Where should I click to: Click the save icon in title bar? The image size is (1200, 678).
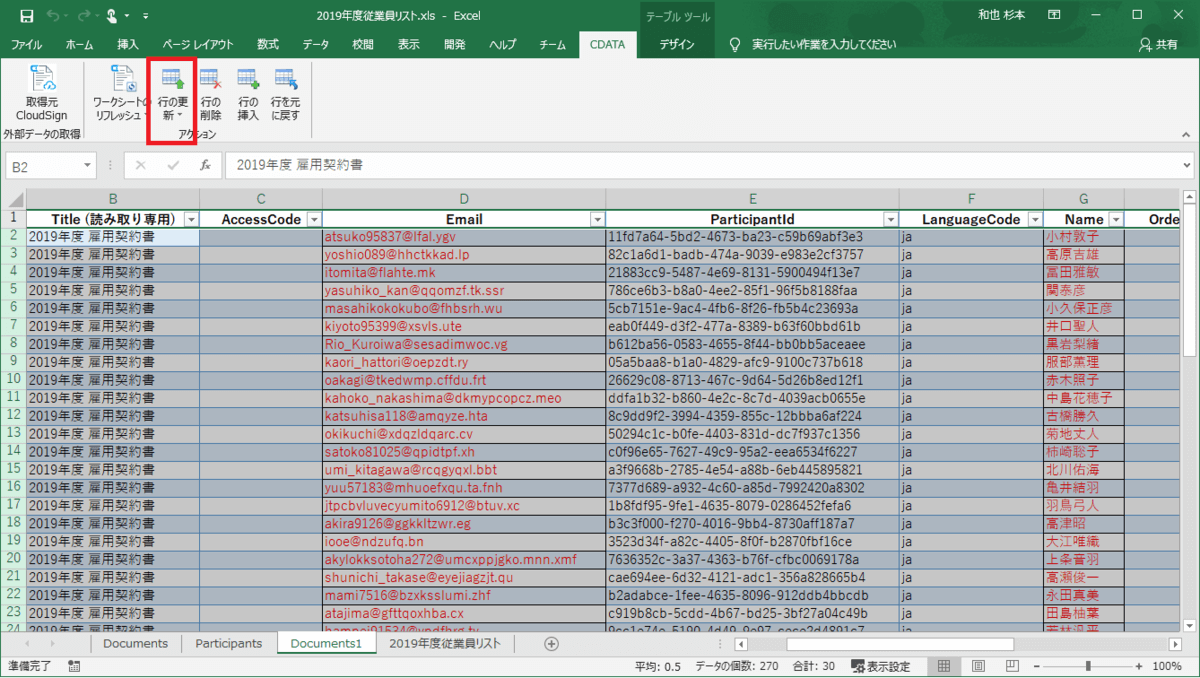26,16
